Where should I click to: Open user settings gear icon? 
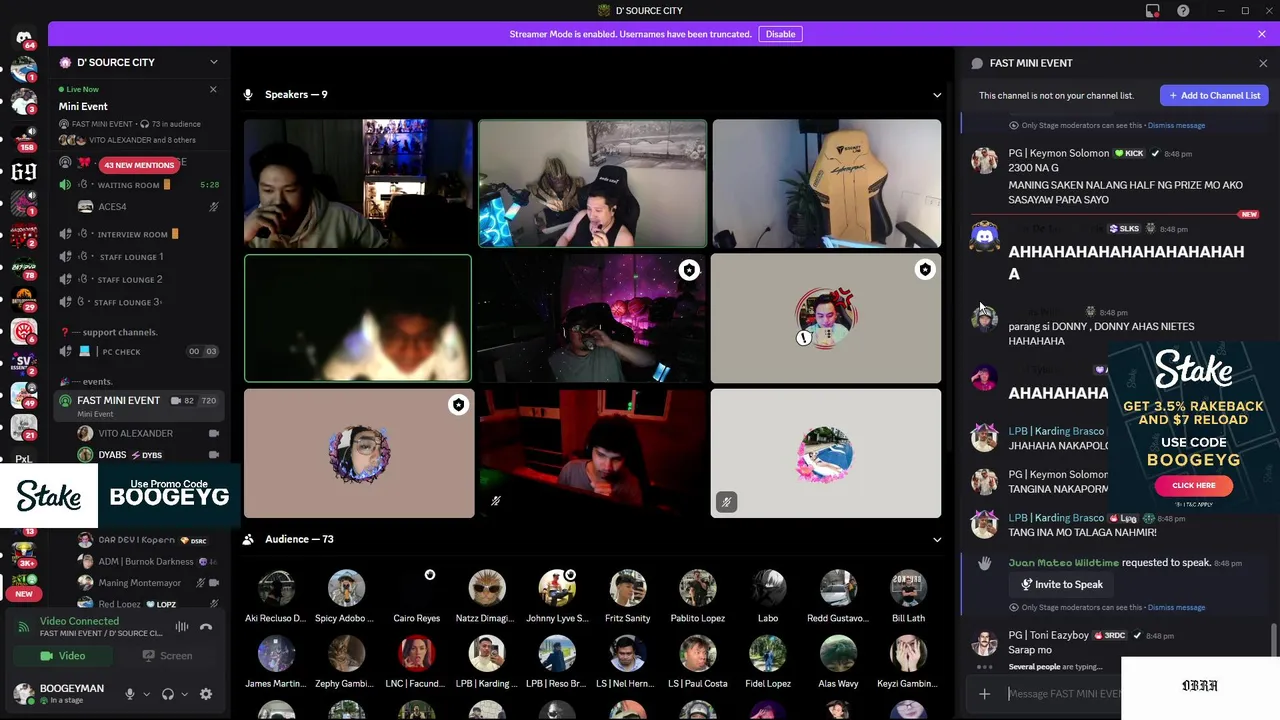[206, 694]
